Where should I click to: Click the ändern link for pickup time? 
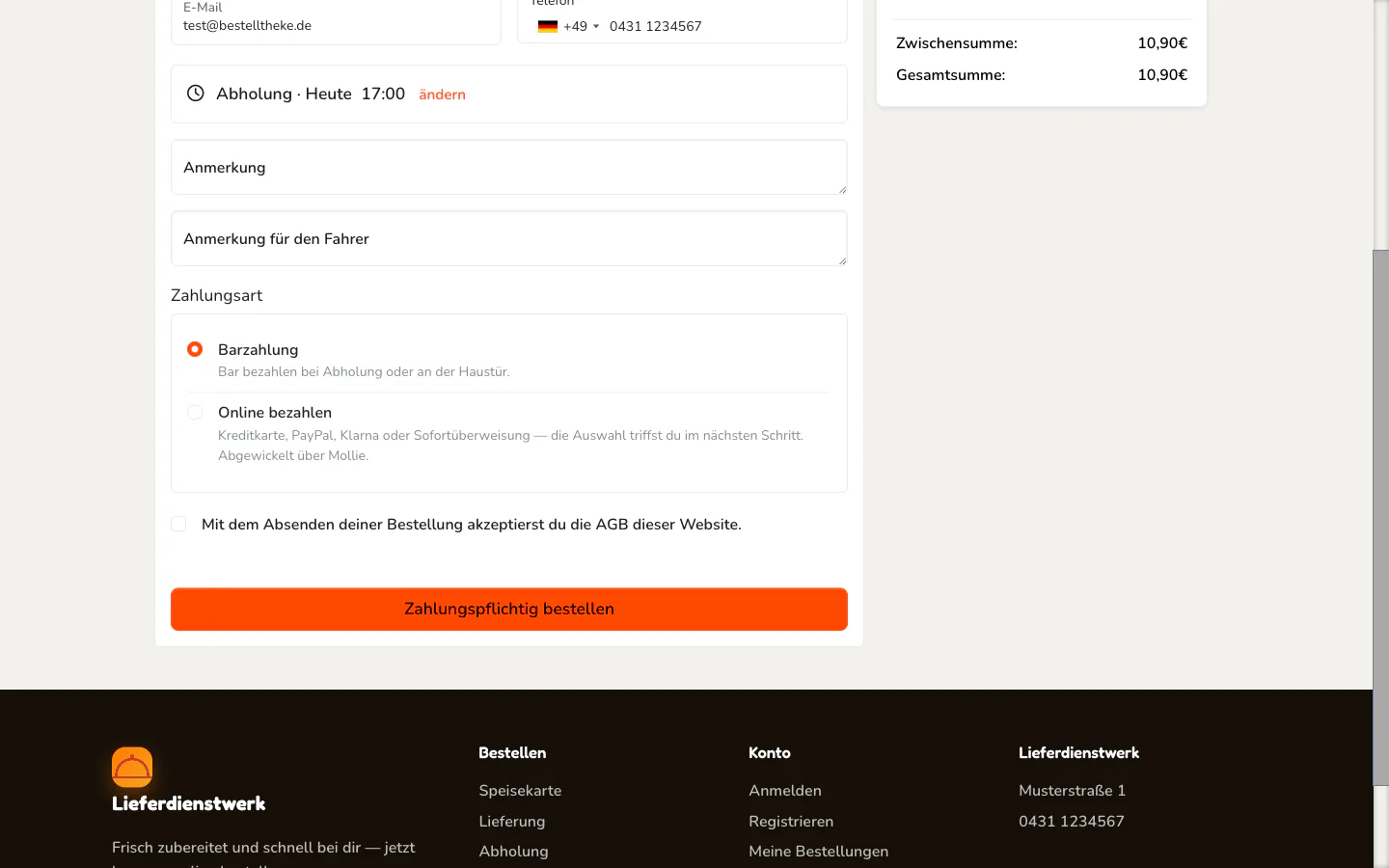(x=442, y=95)
